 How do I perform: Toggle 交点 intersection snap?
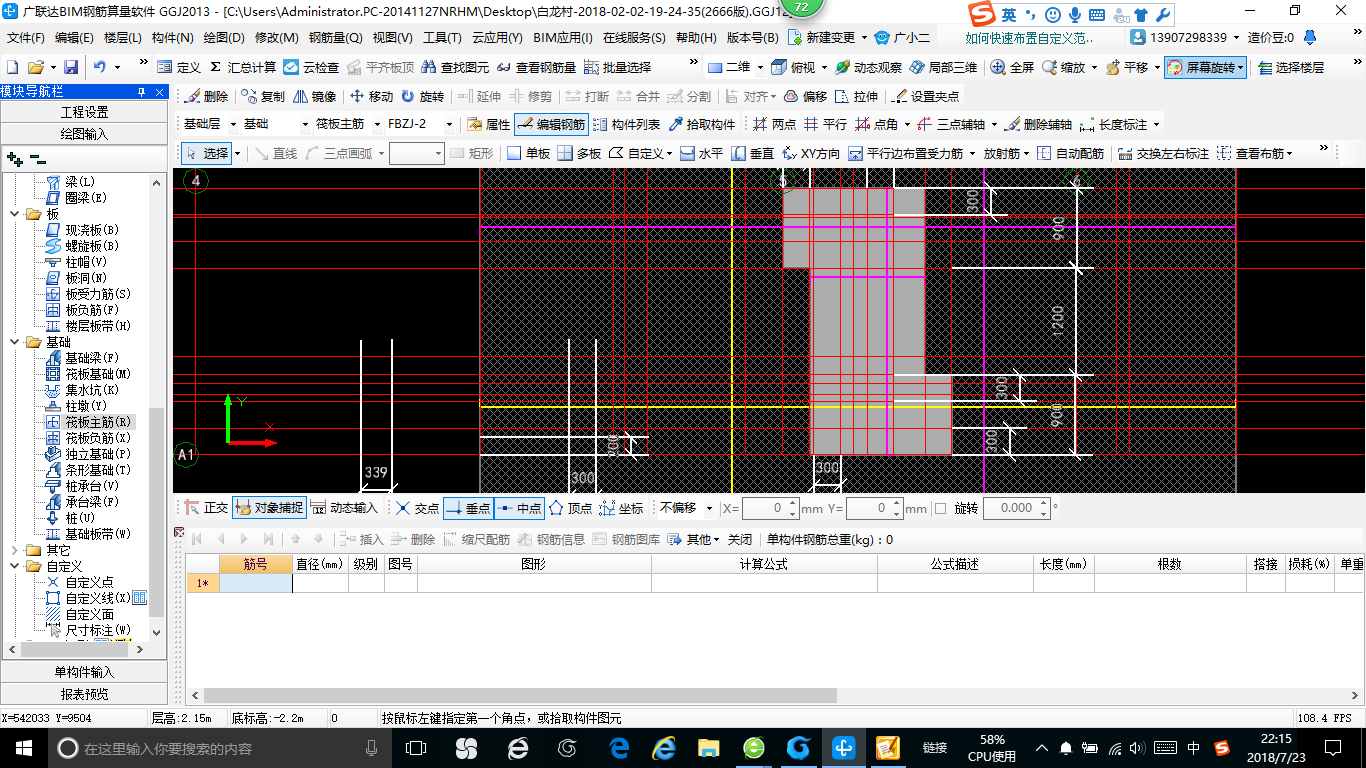[417, 508]
